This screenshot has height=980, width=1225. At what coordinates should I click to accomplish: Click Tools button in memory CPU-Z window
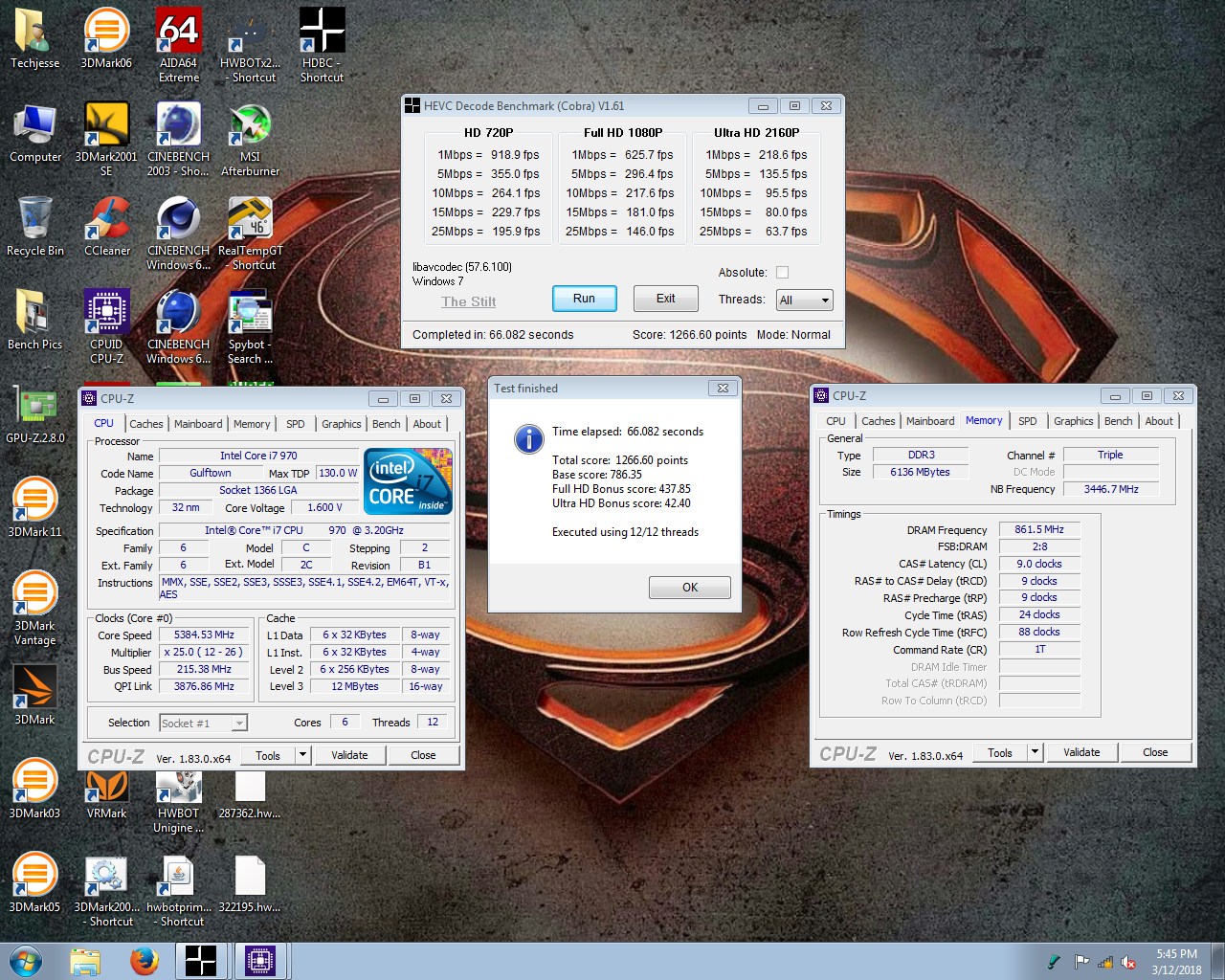[1000, 752]
